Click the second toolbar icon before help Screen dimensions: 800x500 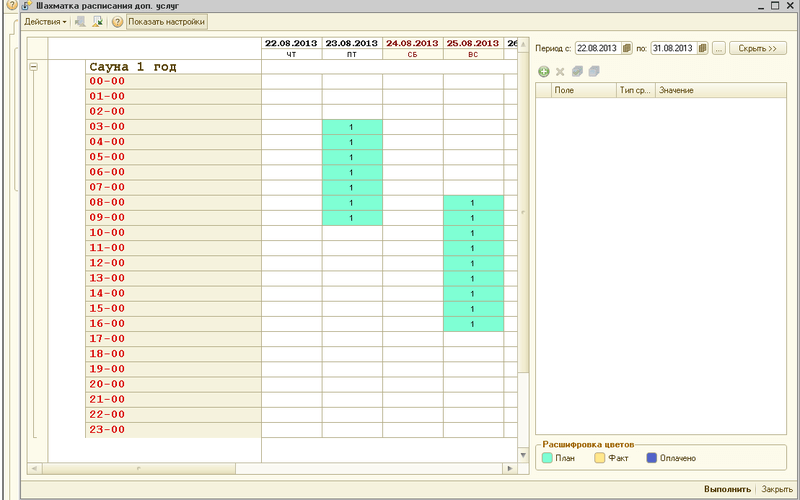(97, 21)
